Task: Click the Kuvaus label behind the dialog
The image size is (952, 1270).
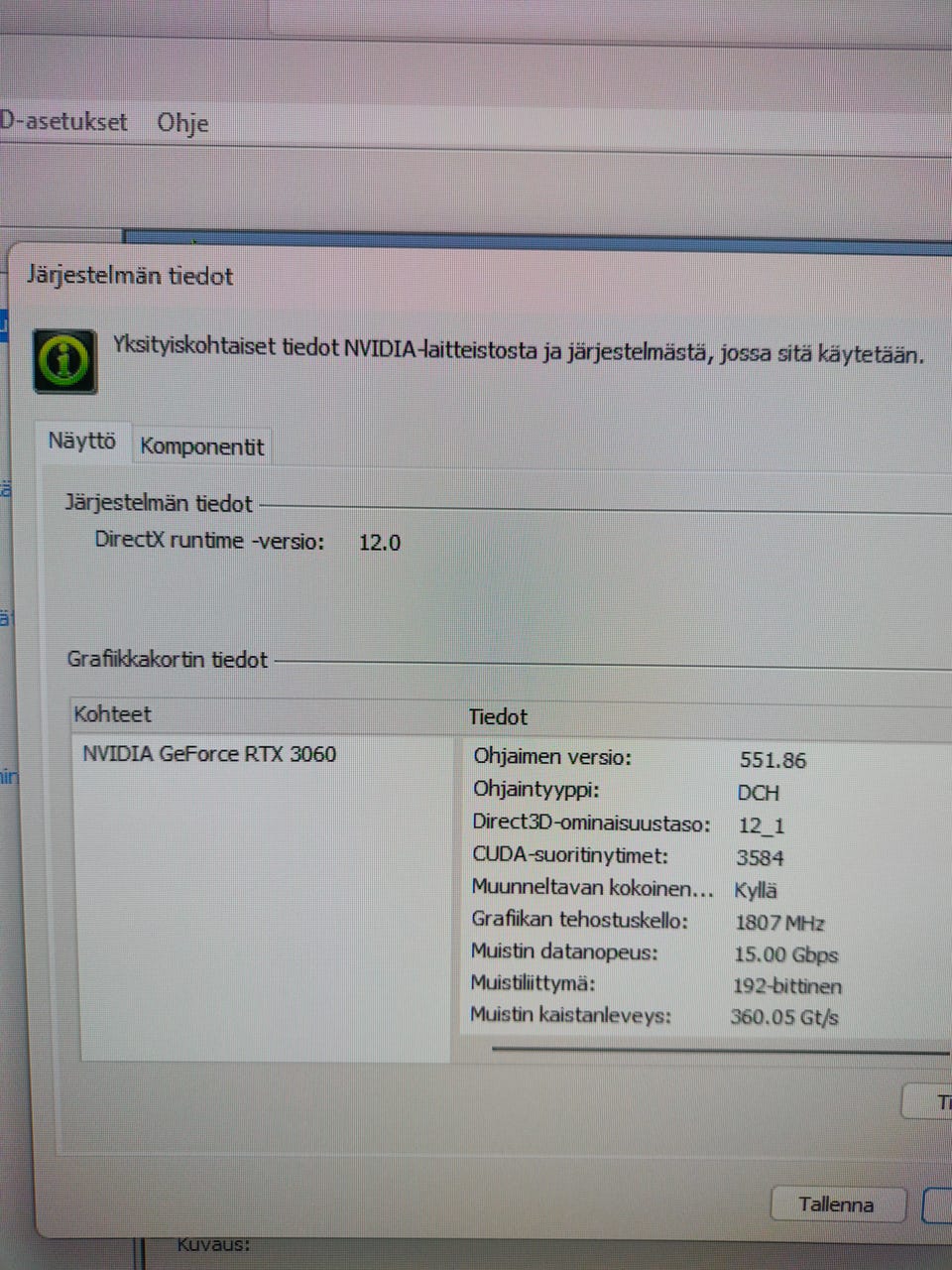Action: click(x=214, y=1244)
